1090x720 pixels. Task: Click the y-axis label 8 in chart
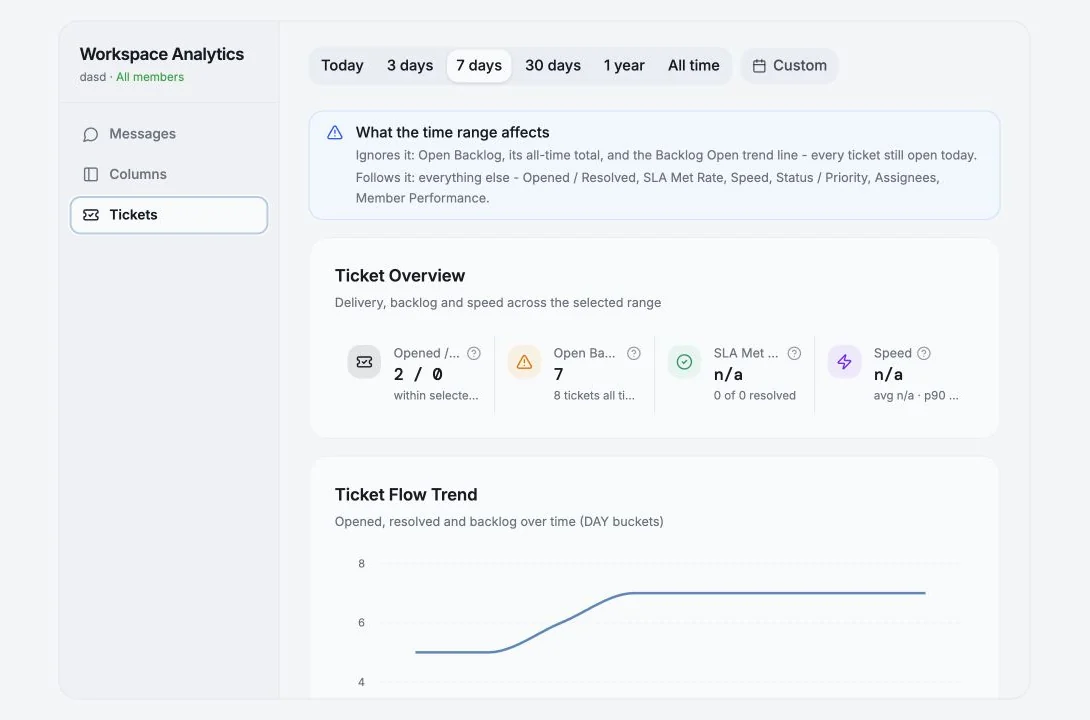361,564
